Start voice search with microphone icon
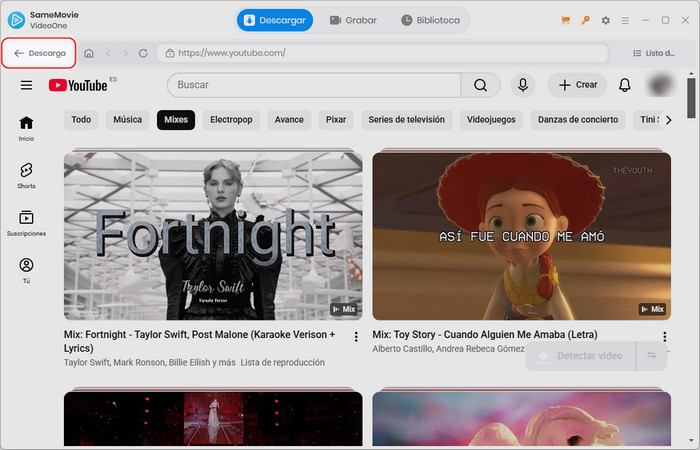 pyautogui.click(x=523, y=85)
